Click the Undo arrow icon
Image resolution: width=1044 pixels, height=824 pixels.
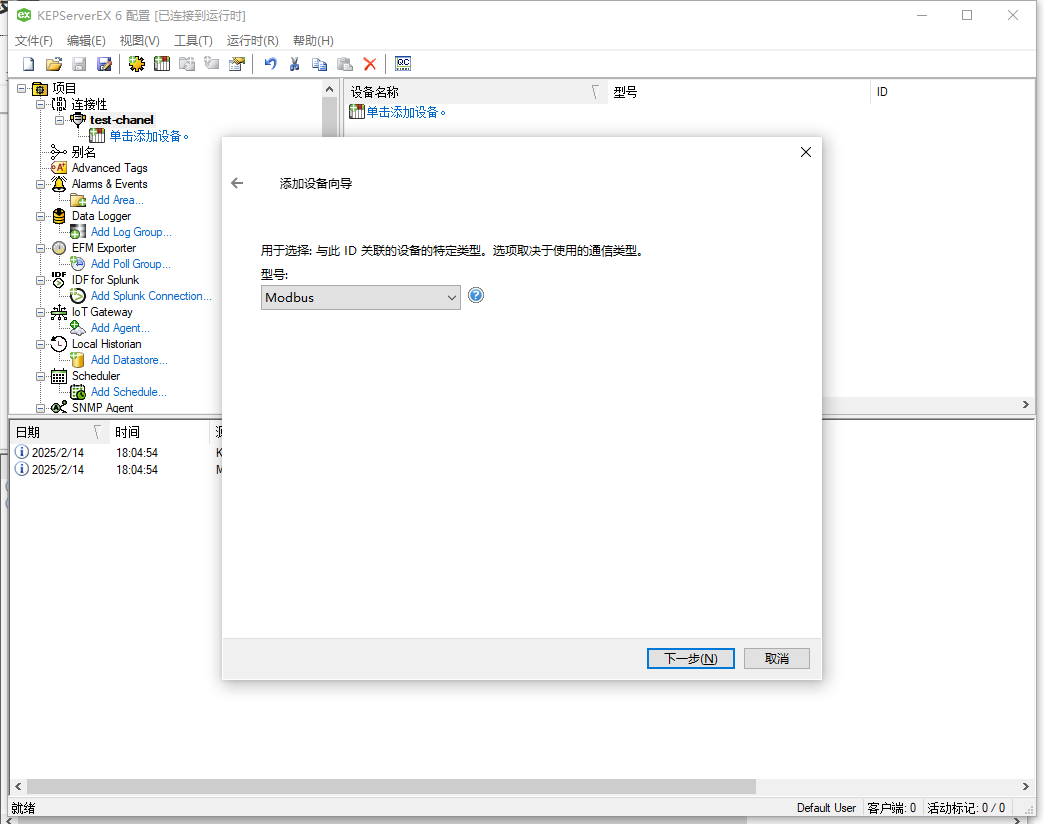coord(270,64)
